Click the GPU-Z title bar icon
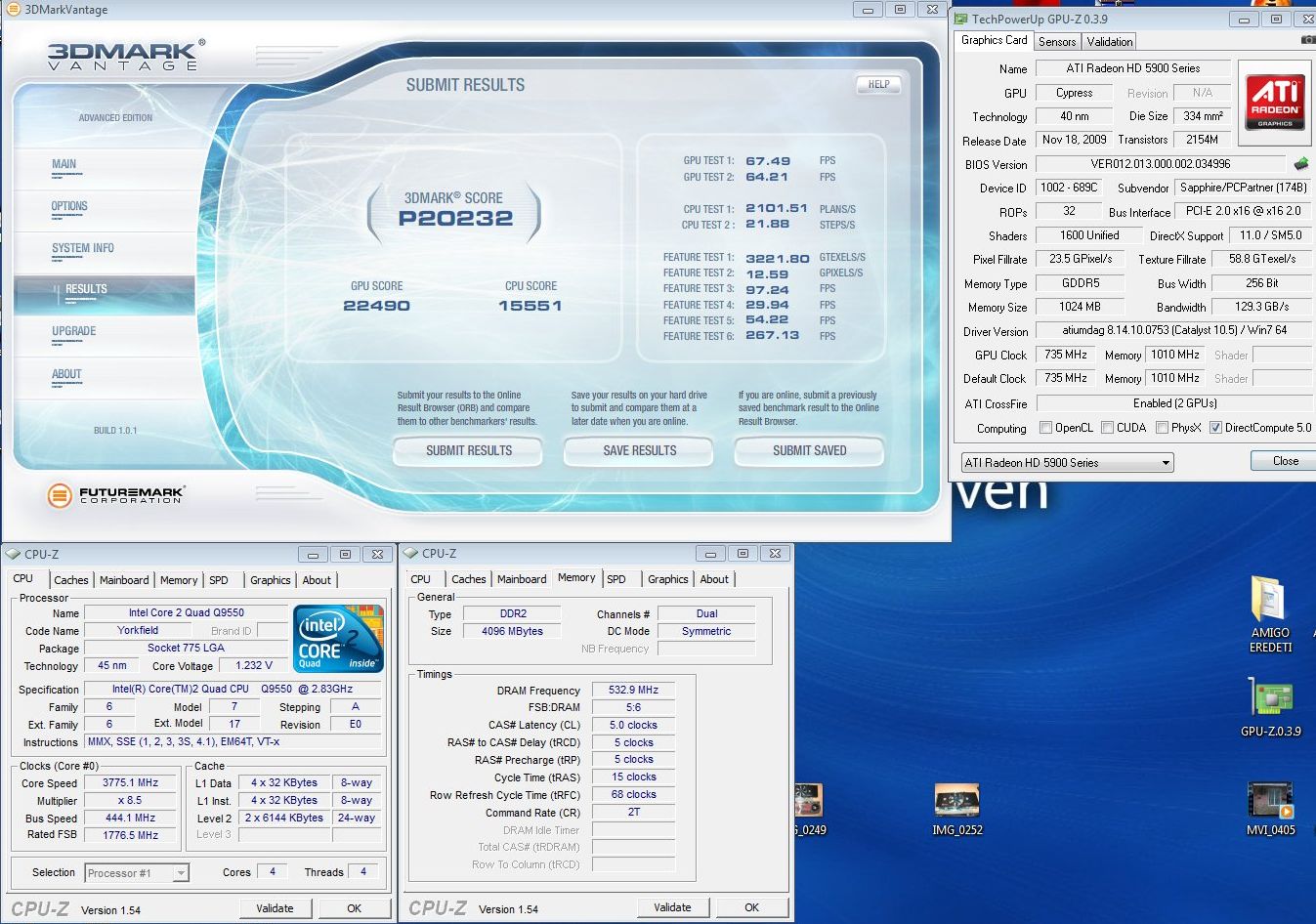1316x924 pixels. click(960, 19)
